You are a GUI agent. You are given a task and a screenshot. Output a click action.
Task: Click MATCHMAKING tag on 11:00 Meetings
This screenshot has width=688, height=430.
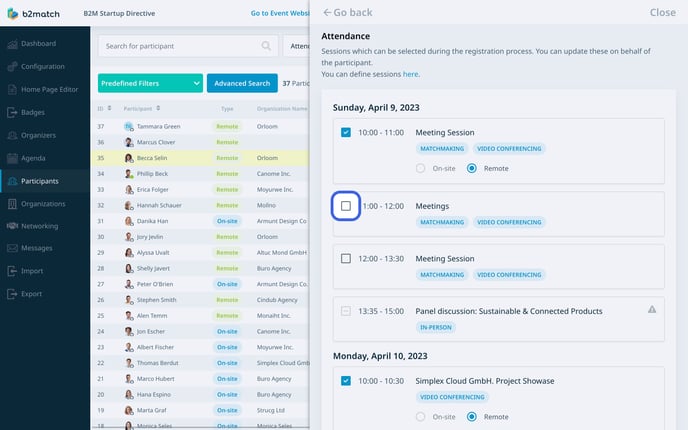pos(442,222)
